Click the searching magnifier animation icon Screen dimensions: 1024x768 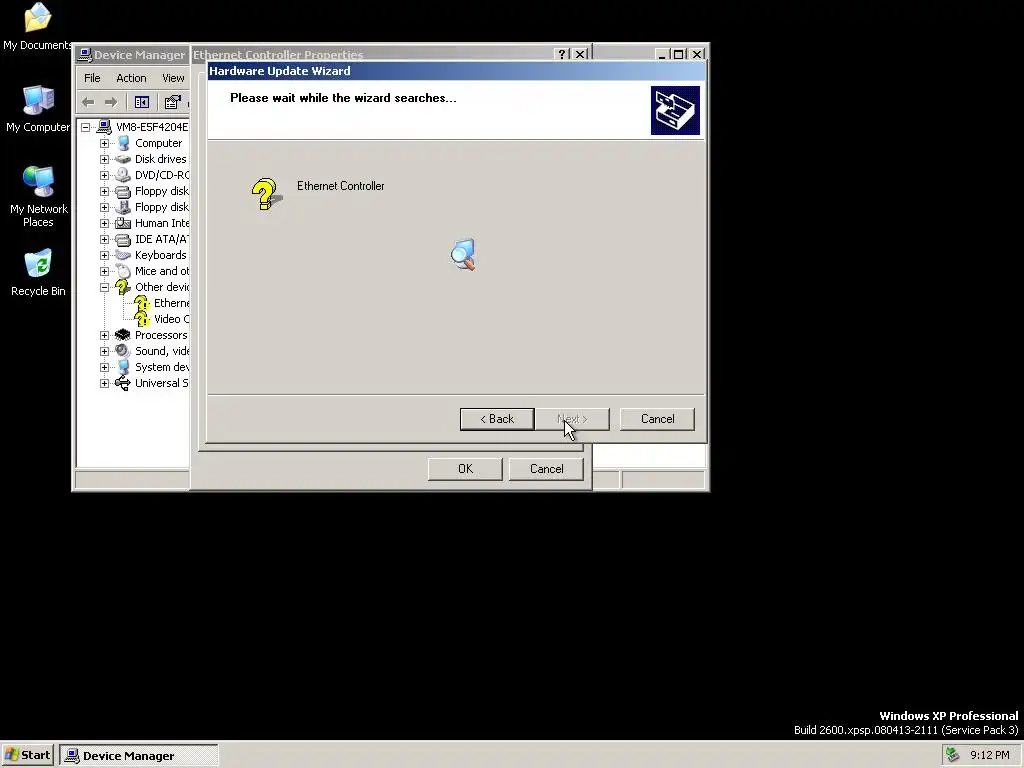[463, 254]
